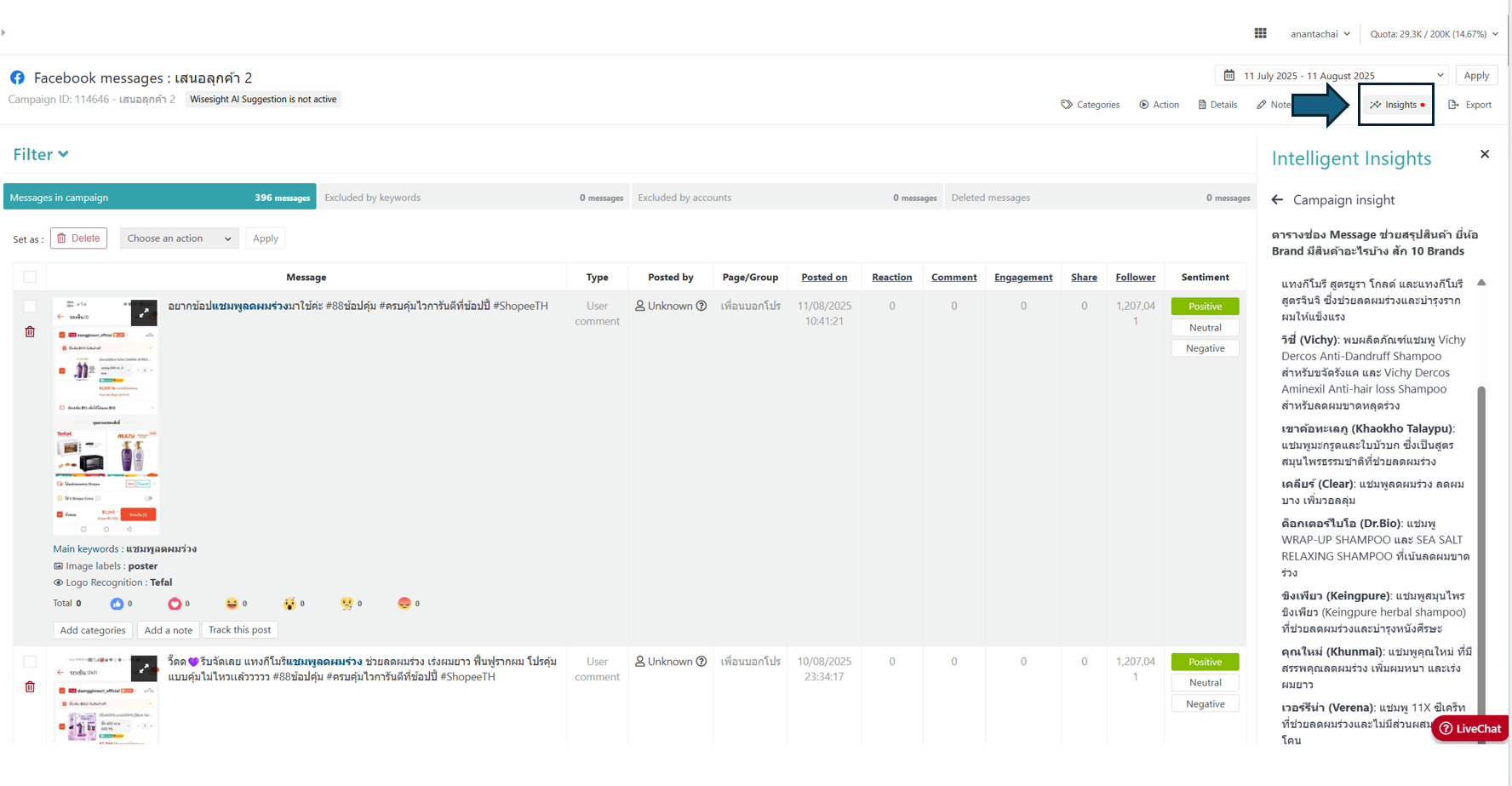Check the first message row checkbox

[x=30, y=306]
